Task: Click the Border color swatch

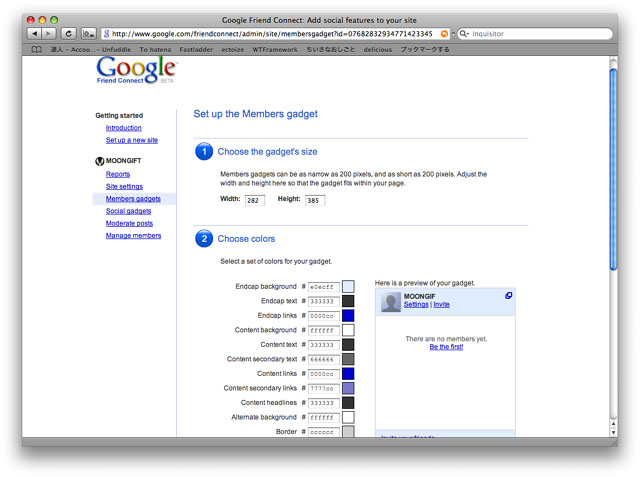Action: click(x=348, y=431)
